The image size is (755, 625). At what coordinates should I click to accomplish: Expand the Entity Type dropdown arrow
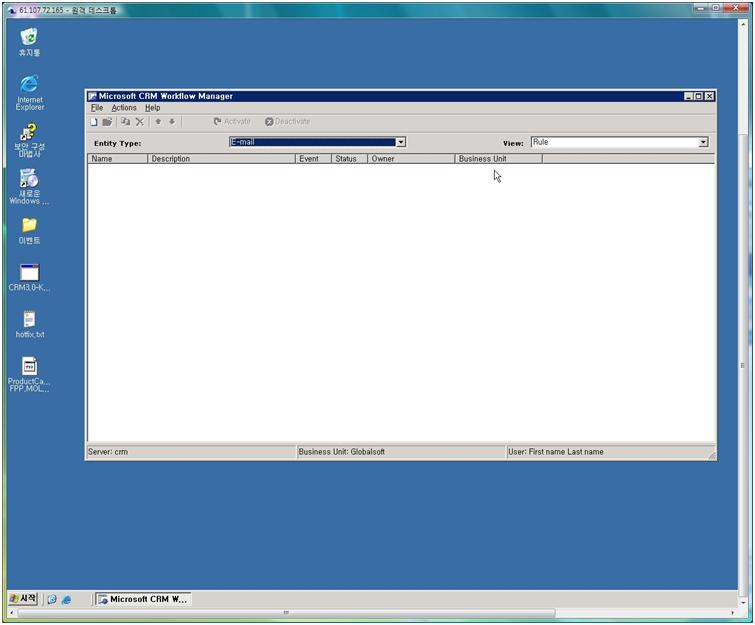(x=401, y=142)
